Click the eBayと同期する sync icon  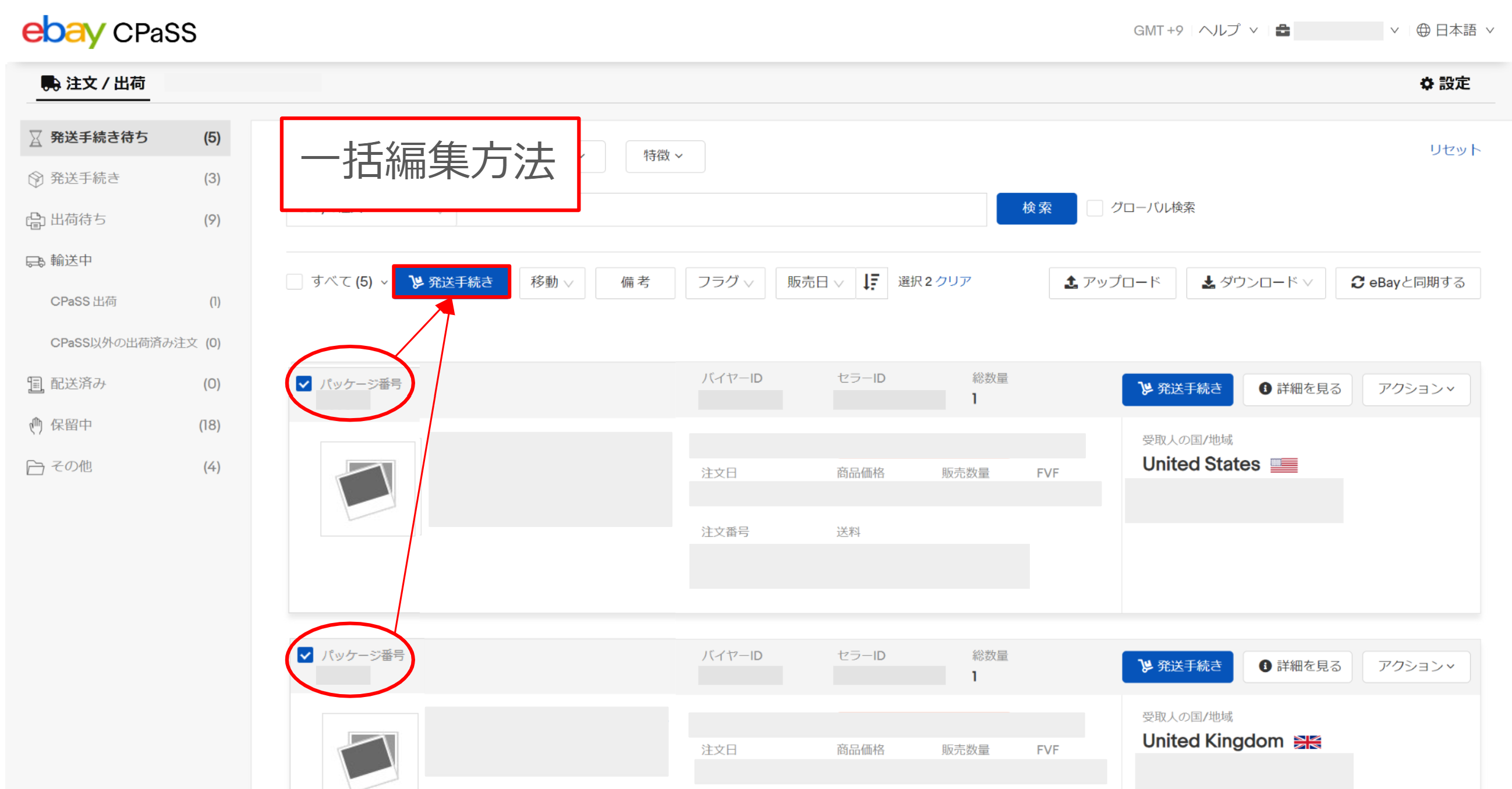(1358, 282)
